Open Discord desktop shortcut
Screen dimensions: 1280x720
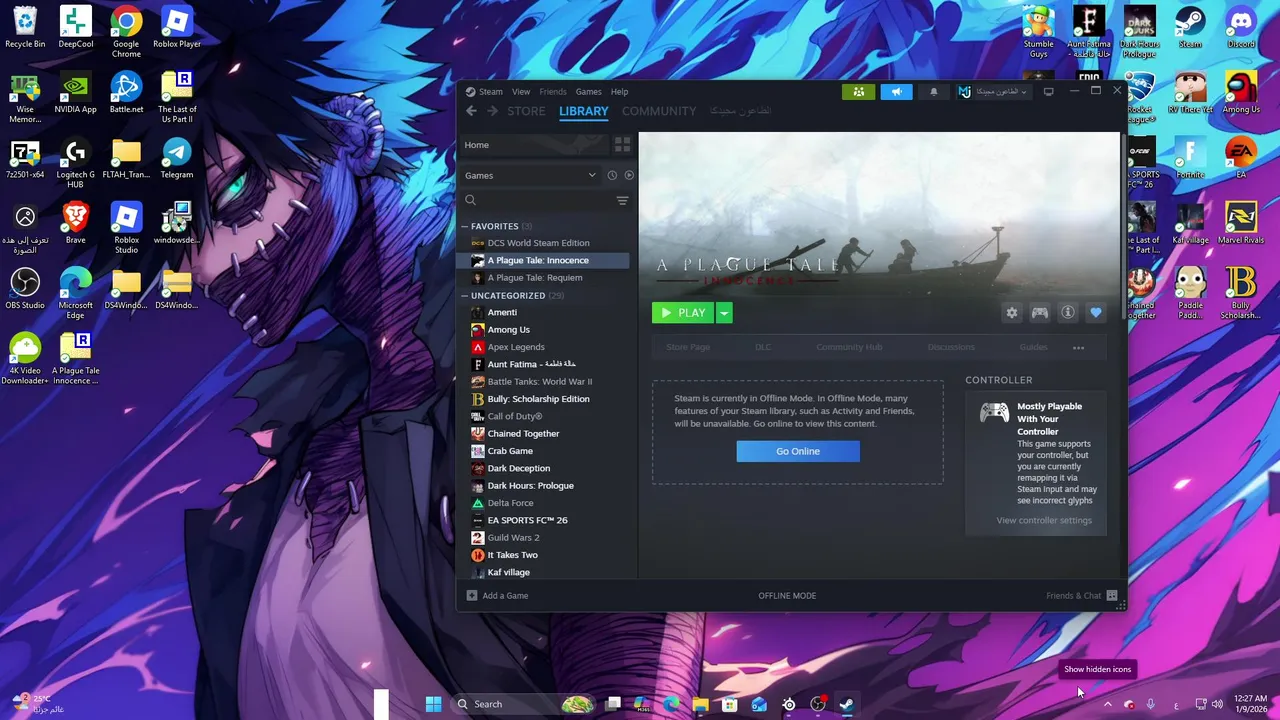coord(1241,27)
